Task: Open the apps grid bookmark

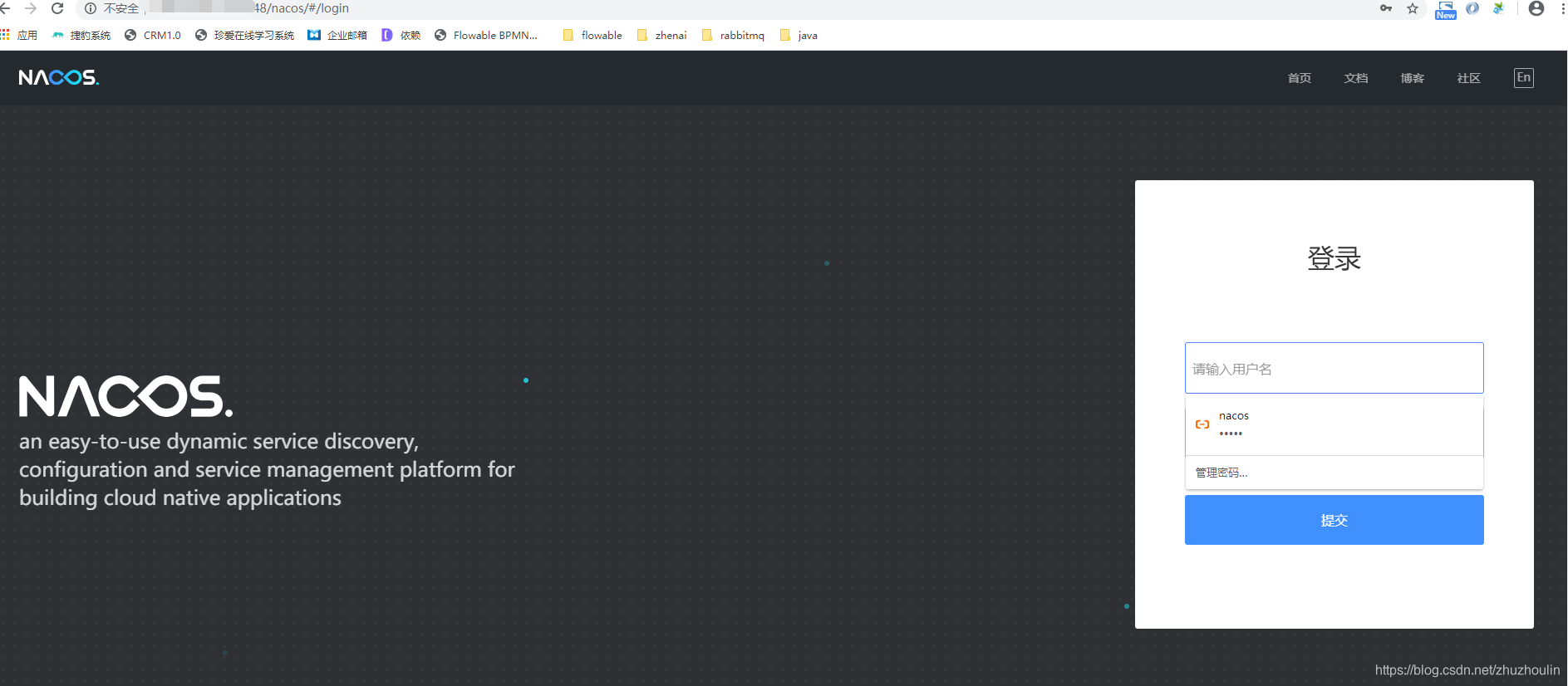Action: (19, 35)
